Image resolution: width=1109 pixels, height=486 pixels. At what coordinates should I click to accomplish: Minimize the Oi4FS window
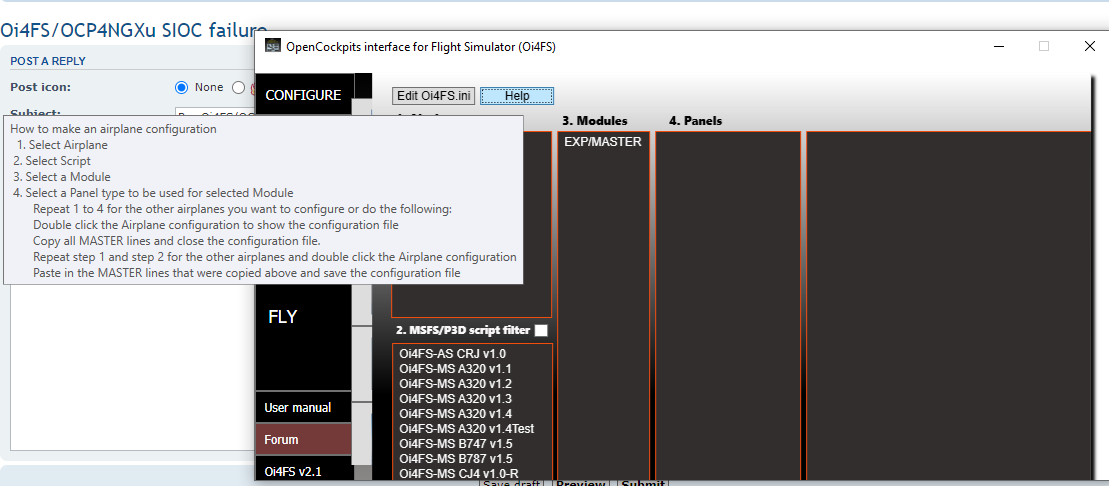(999, 47)
